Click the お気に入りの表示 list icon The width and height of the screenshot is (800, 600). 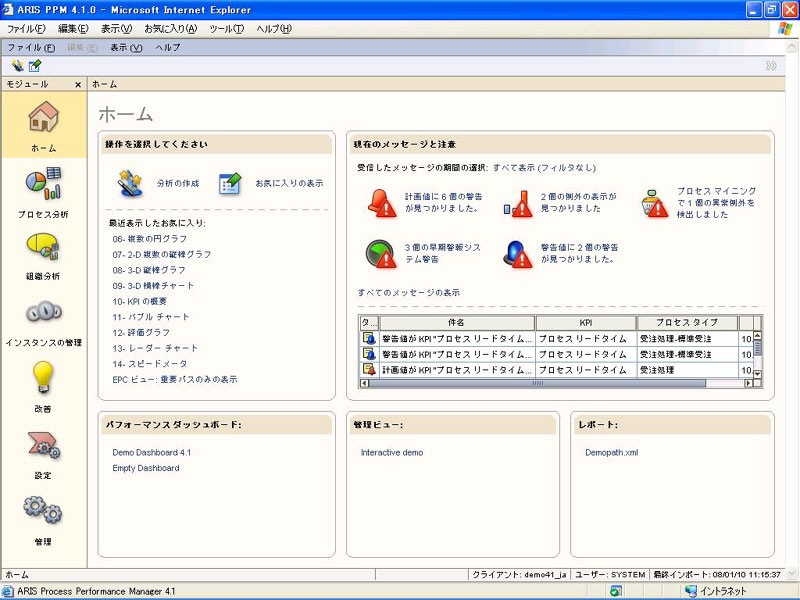point(230,183)
